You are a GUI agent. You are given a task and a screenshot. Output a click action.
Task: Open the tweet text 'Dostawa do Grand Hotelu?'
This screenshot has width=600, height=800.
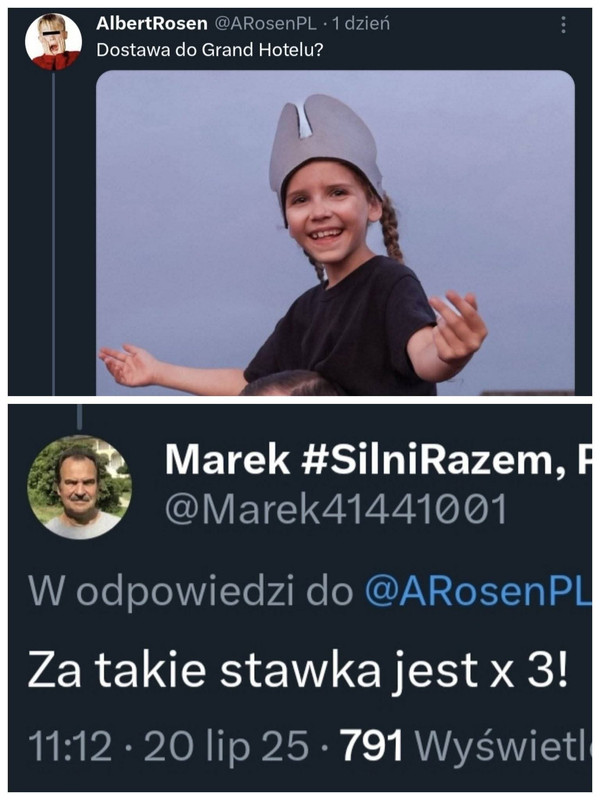click(x=210, y=50)
